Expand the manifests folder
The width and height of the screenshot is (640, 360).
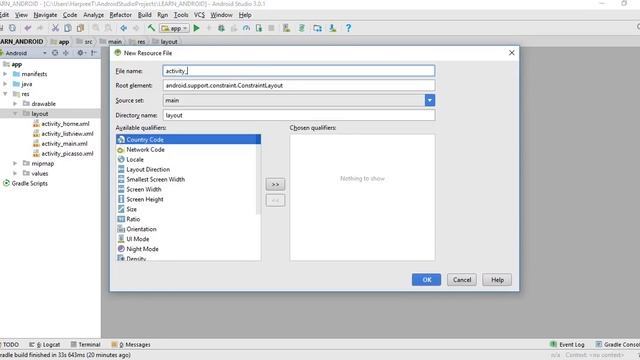(5, 74)
